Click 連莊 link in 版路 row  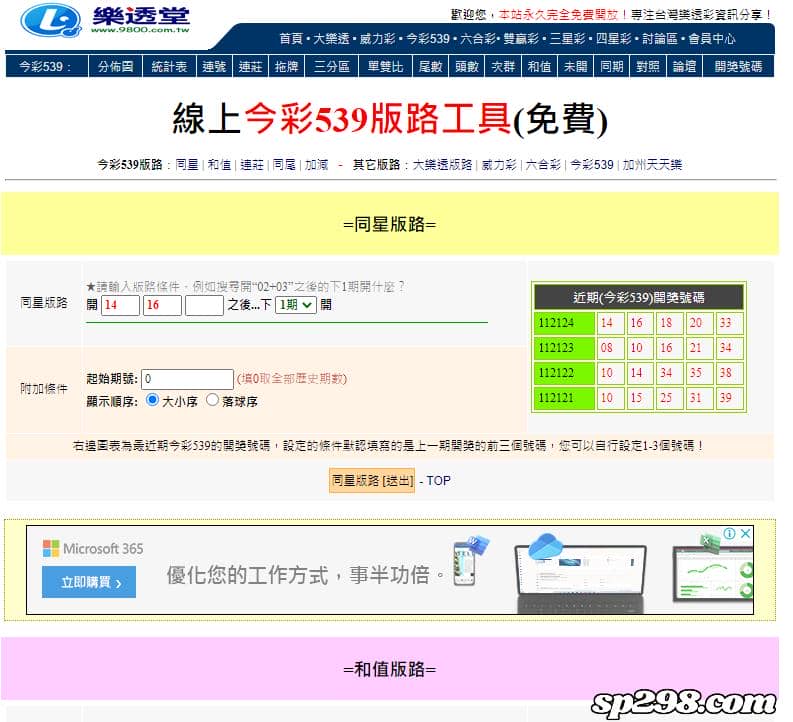tap(252, 165)
